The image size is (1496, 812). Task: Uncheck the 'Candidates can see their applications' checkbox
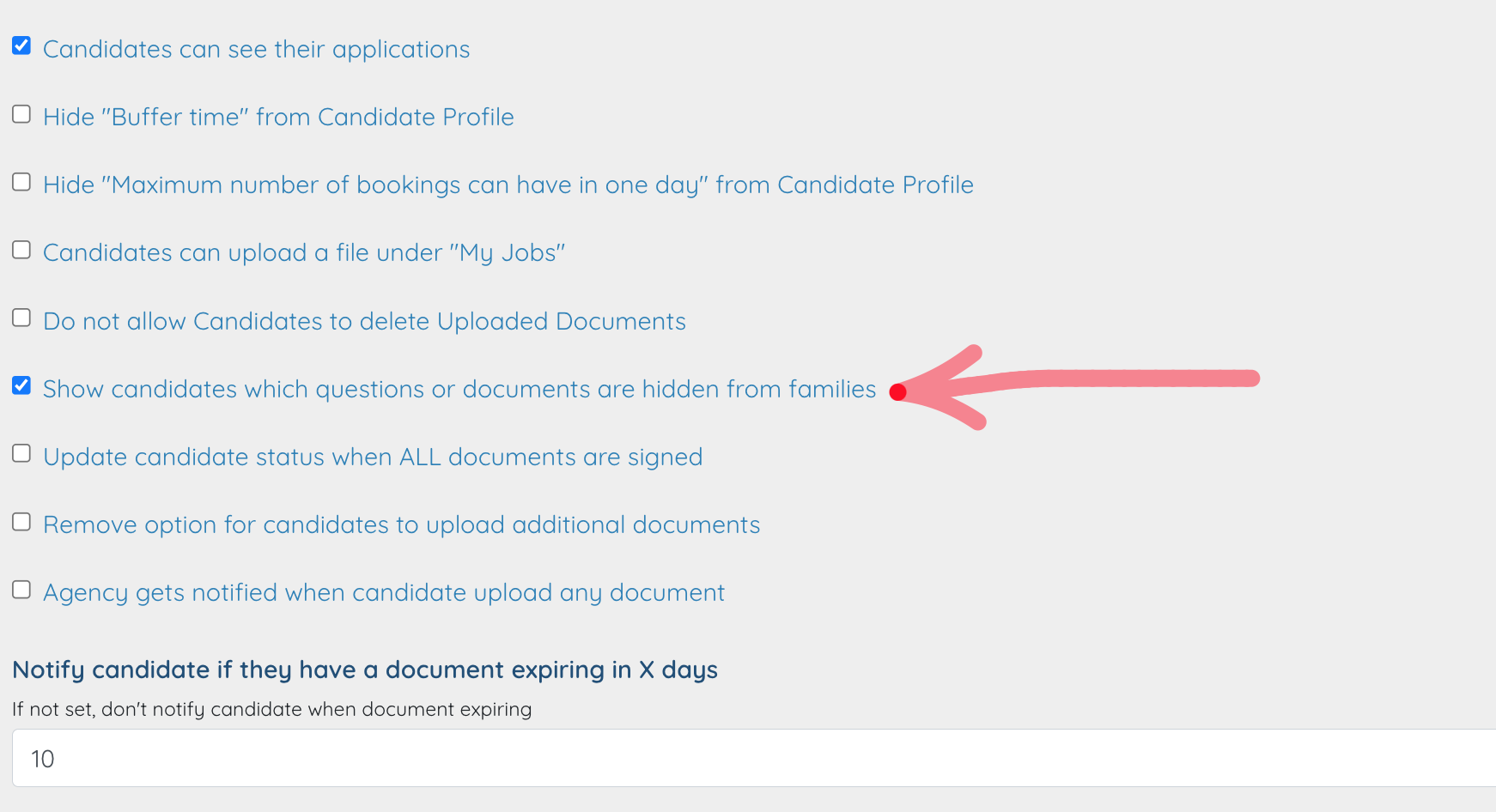[21, 45]
